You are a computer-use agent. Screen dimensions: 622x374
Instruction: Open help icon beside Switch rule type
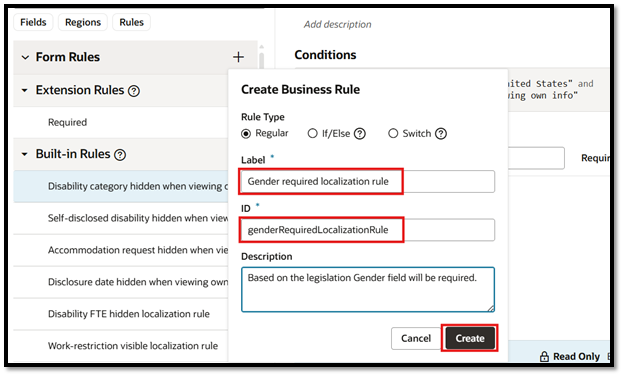pos(441,134)
